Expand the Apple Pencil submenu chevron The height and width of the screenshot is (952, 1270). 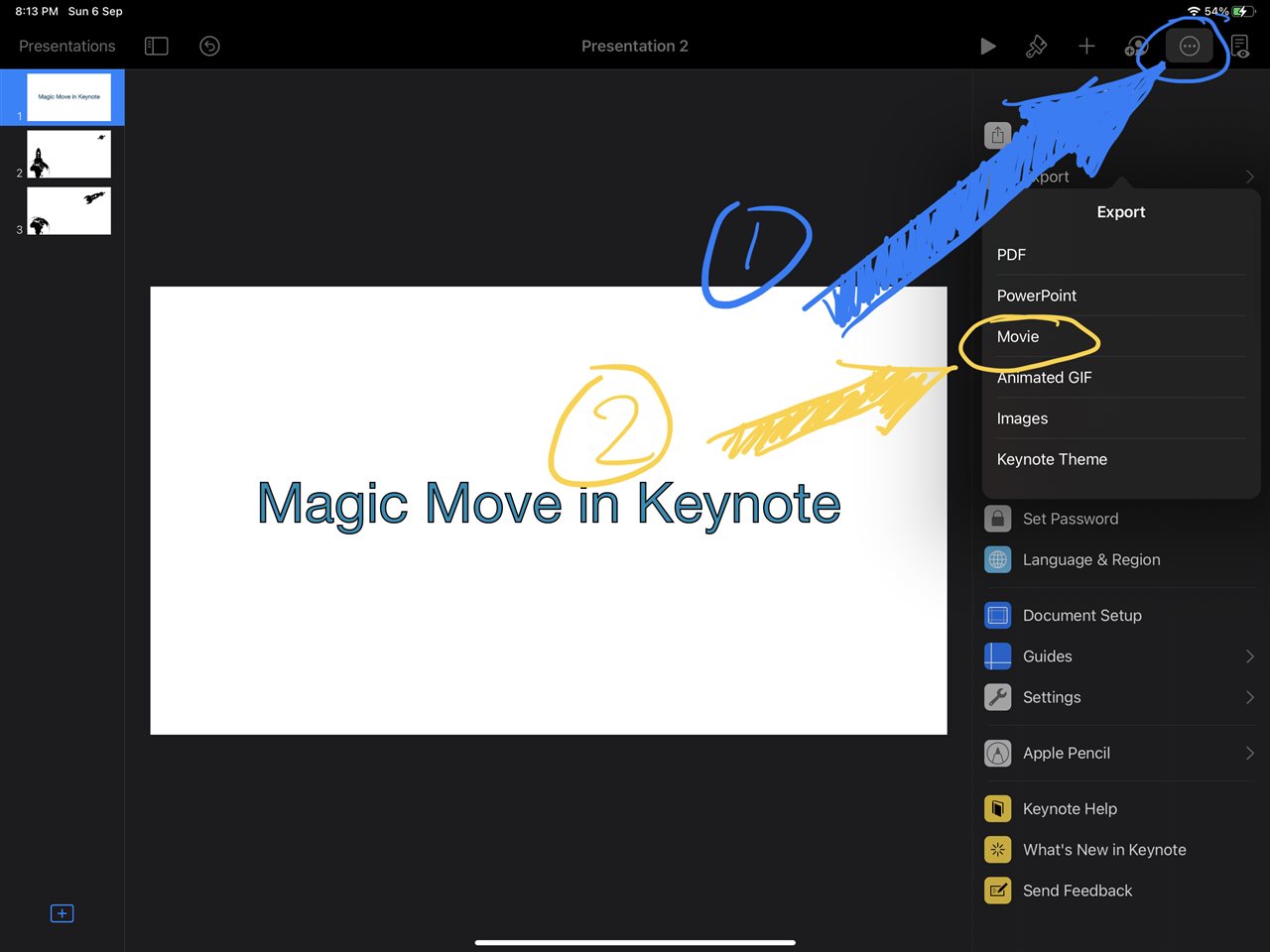(x=1249, y=753)
